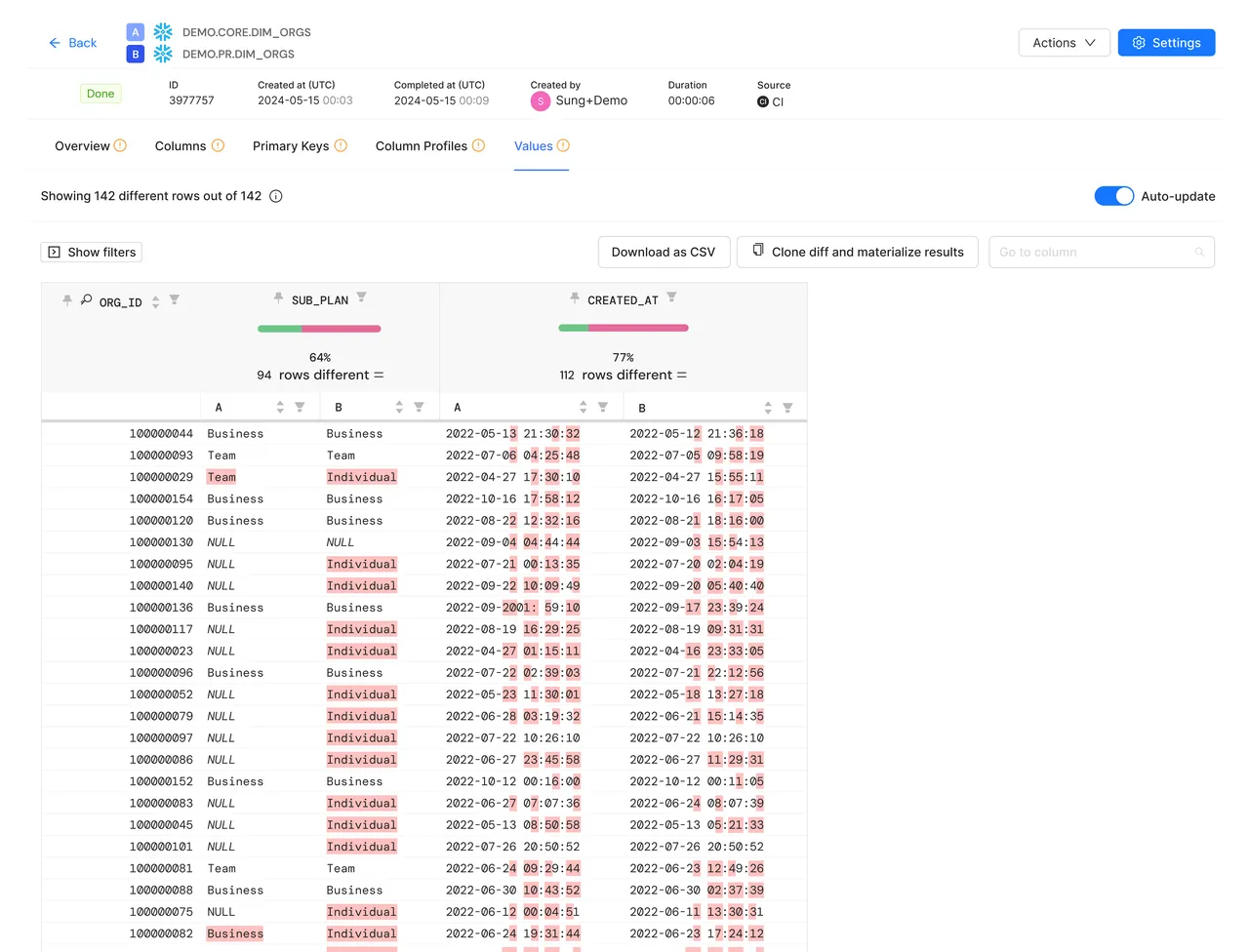Screen dimensions: 1249x952
Task: Go back using the Back link
Action: (x=73, y=43)
